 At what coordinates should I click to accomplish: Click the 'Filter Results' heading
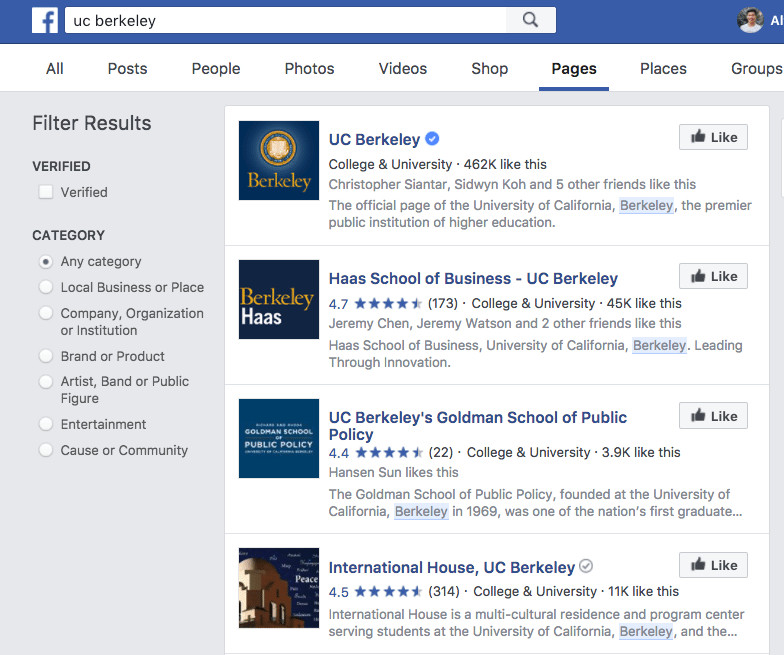tap(92, 123)
